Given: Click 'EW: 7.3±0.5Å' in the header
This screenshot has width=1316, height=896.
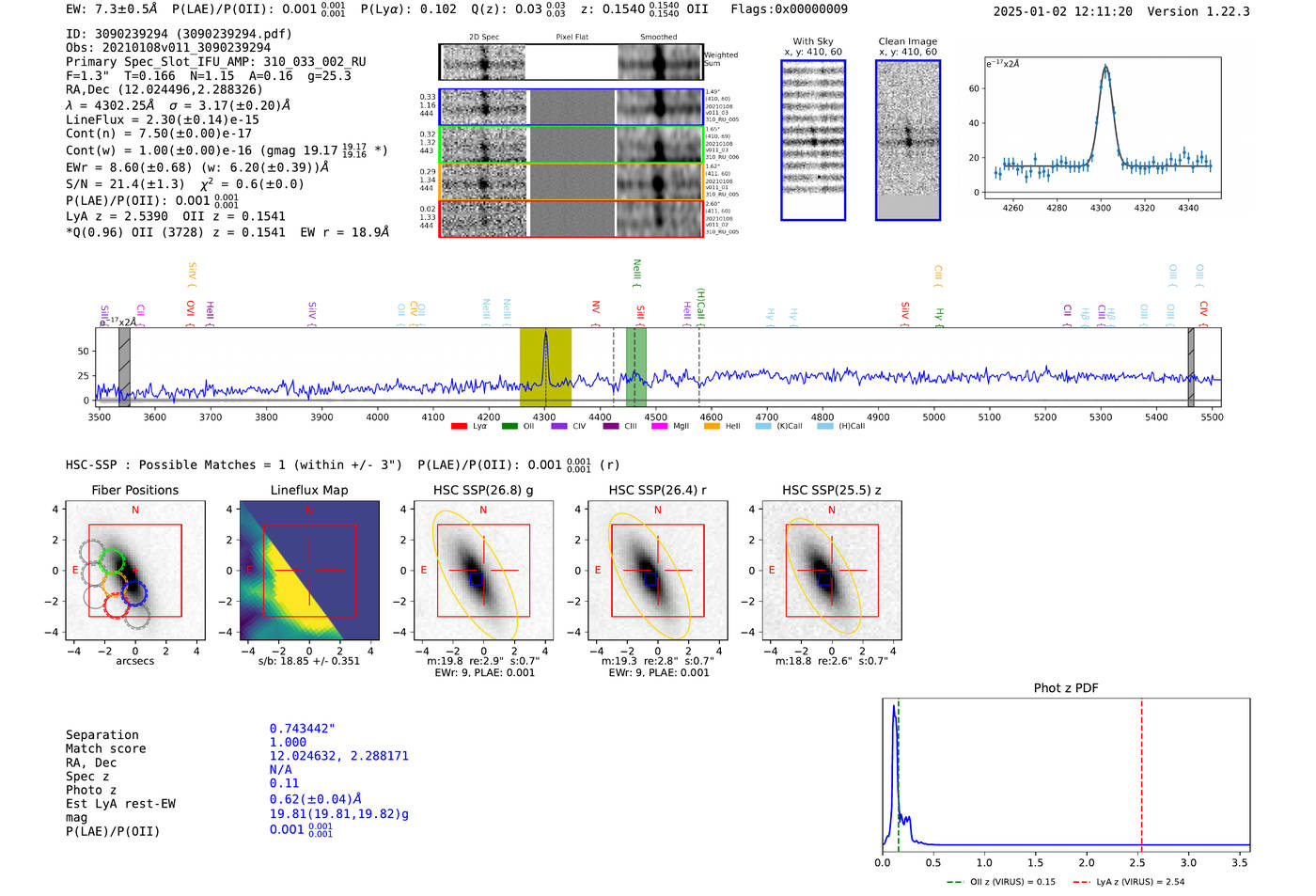Looking at the screenshot, I should (x=112, y=9).
